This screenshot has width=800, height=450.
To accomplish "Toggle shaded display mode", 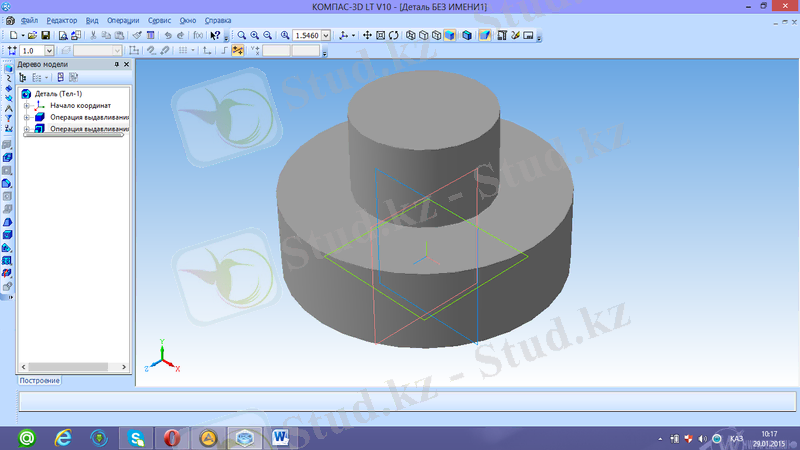I will click(451, 35).
